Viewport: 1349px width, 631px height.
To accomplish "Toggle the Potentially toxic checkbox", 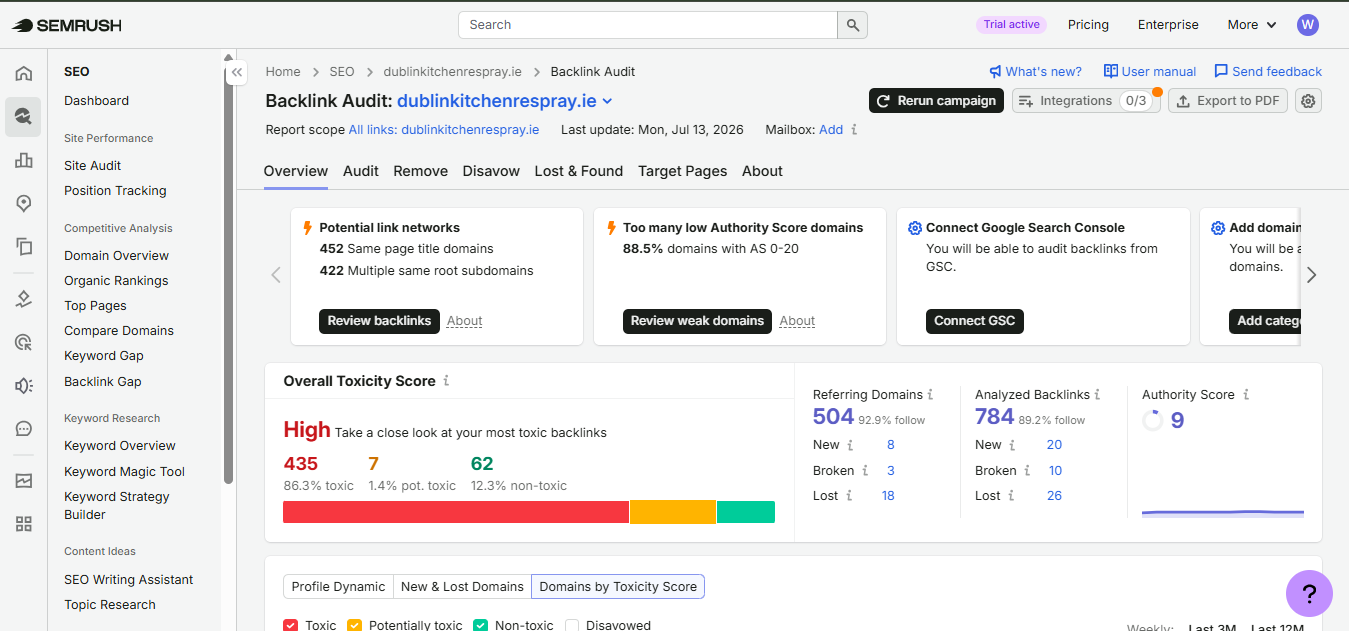I will pos(355,625).
